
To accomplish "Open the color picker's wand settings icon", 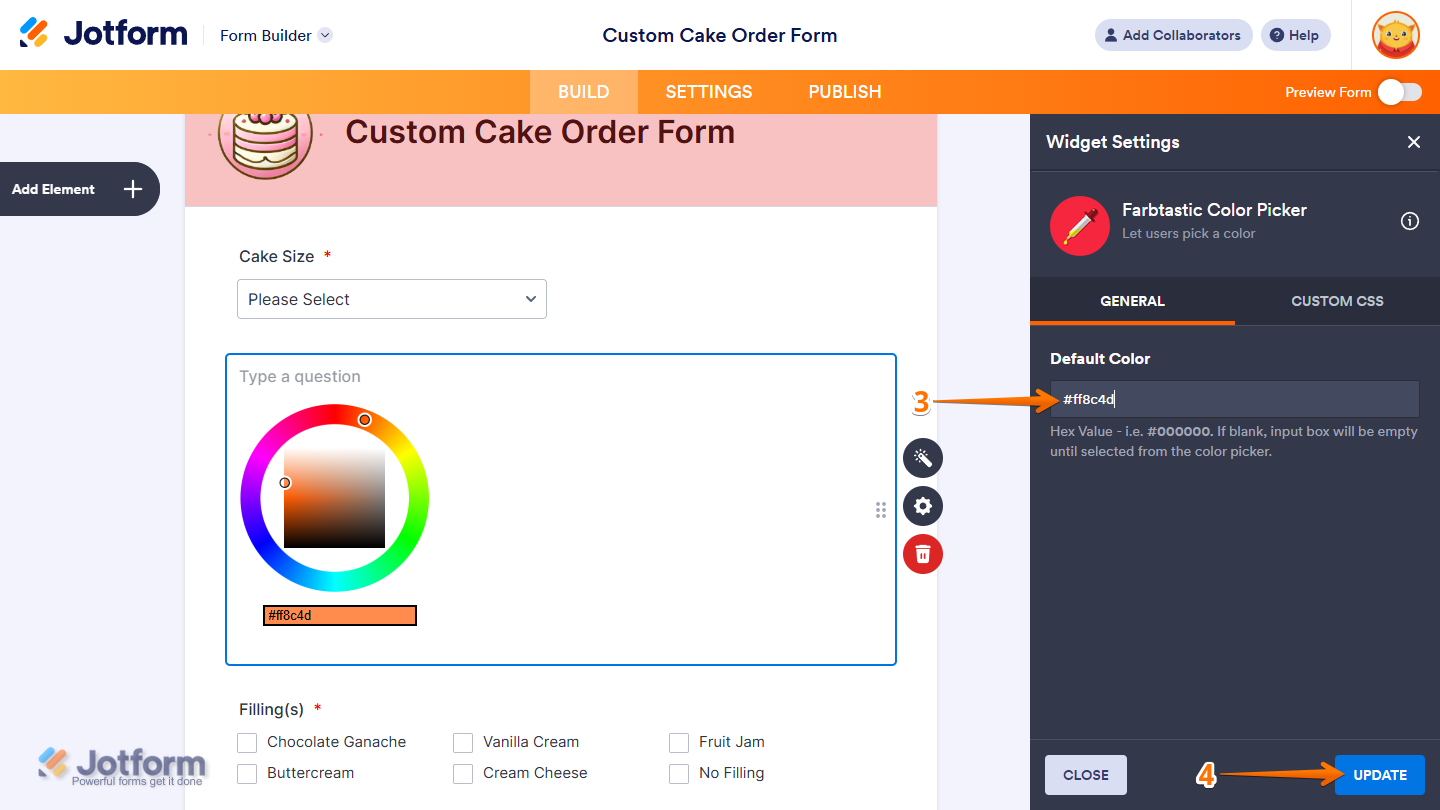I will click(x=922, y=457).
